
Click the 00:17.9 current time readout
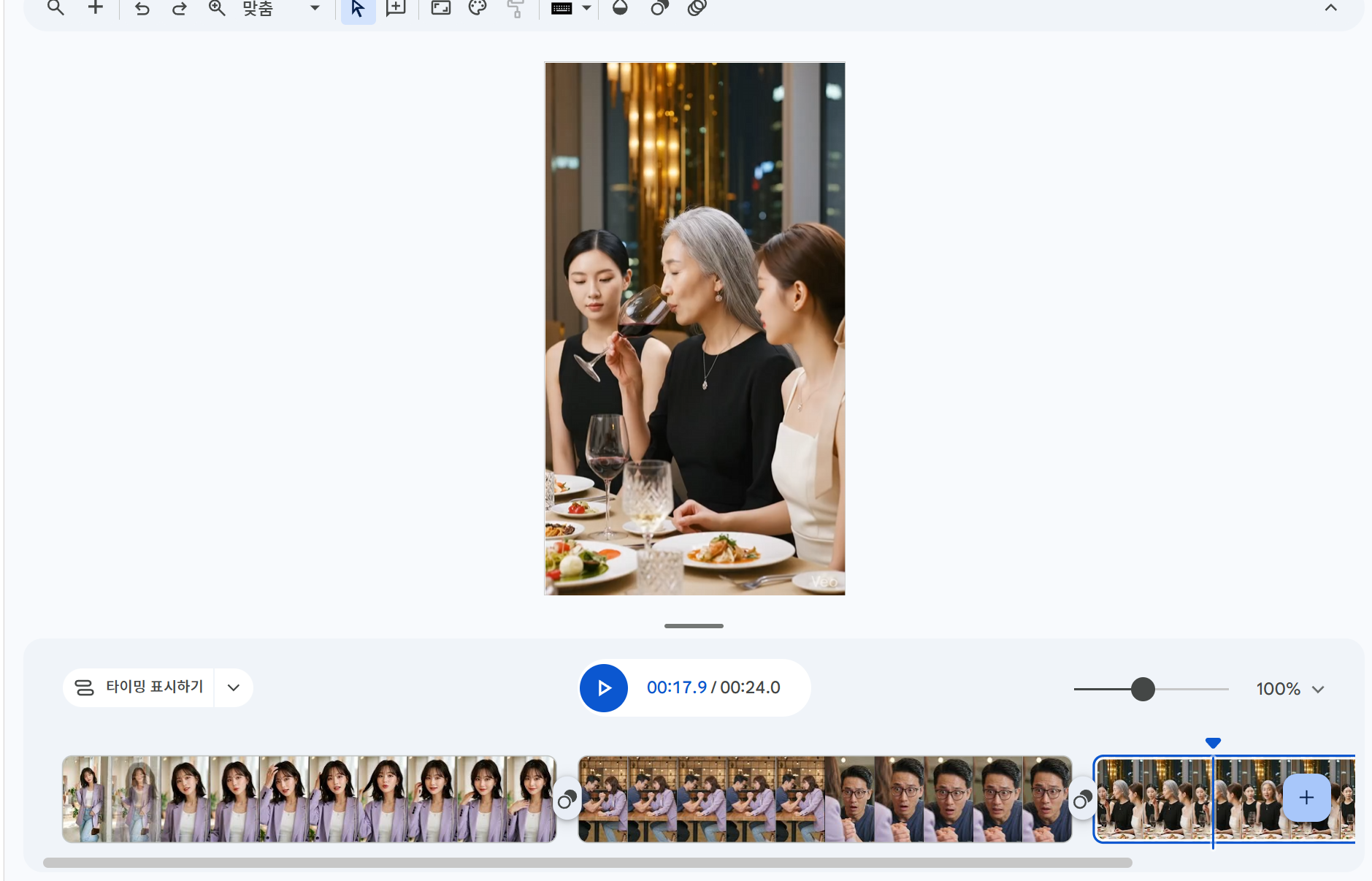(x=677, y=688)
